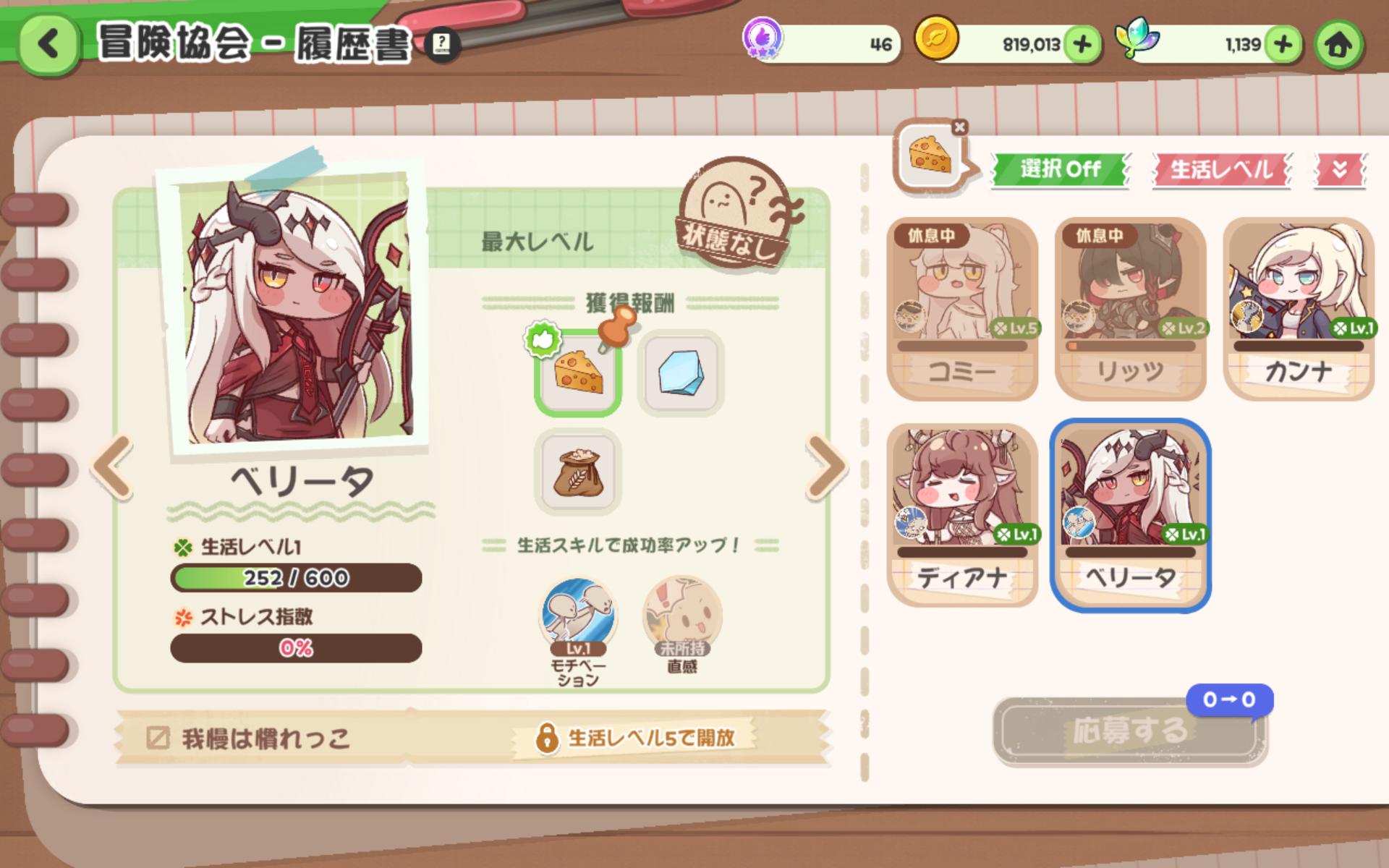This screenshot has width=1389, height=868.
Task: Select the ice crystal reward icon
Action: (x=680, y=373)
